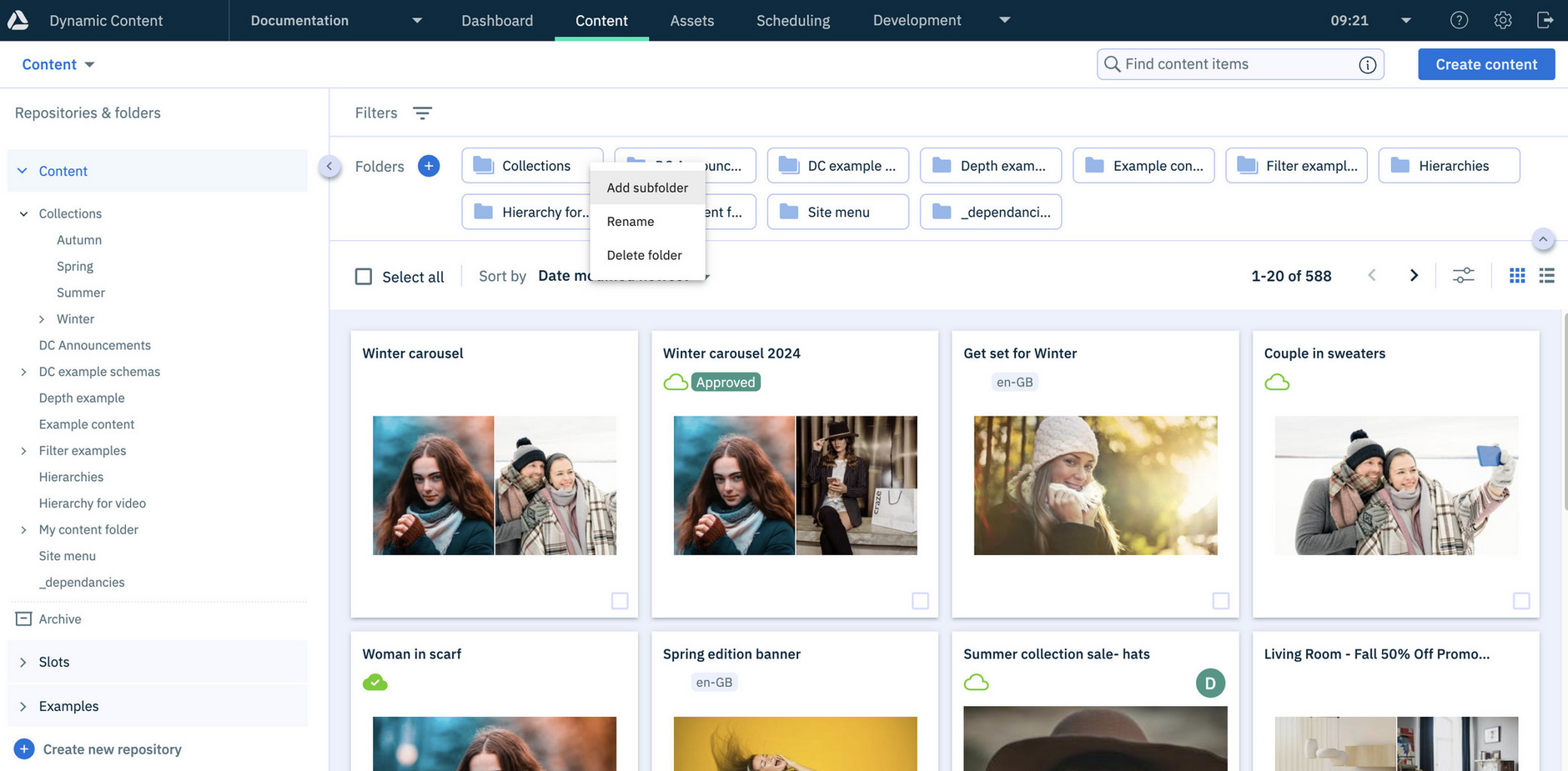This screenshot has height=771, width=1568.
Task: Click green published cloud on Woman in scarf
Action: 375,683
